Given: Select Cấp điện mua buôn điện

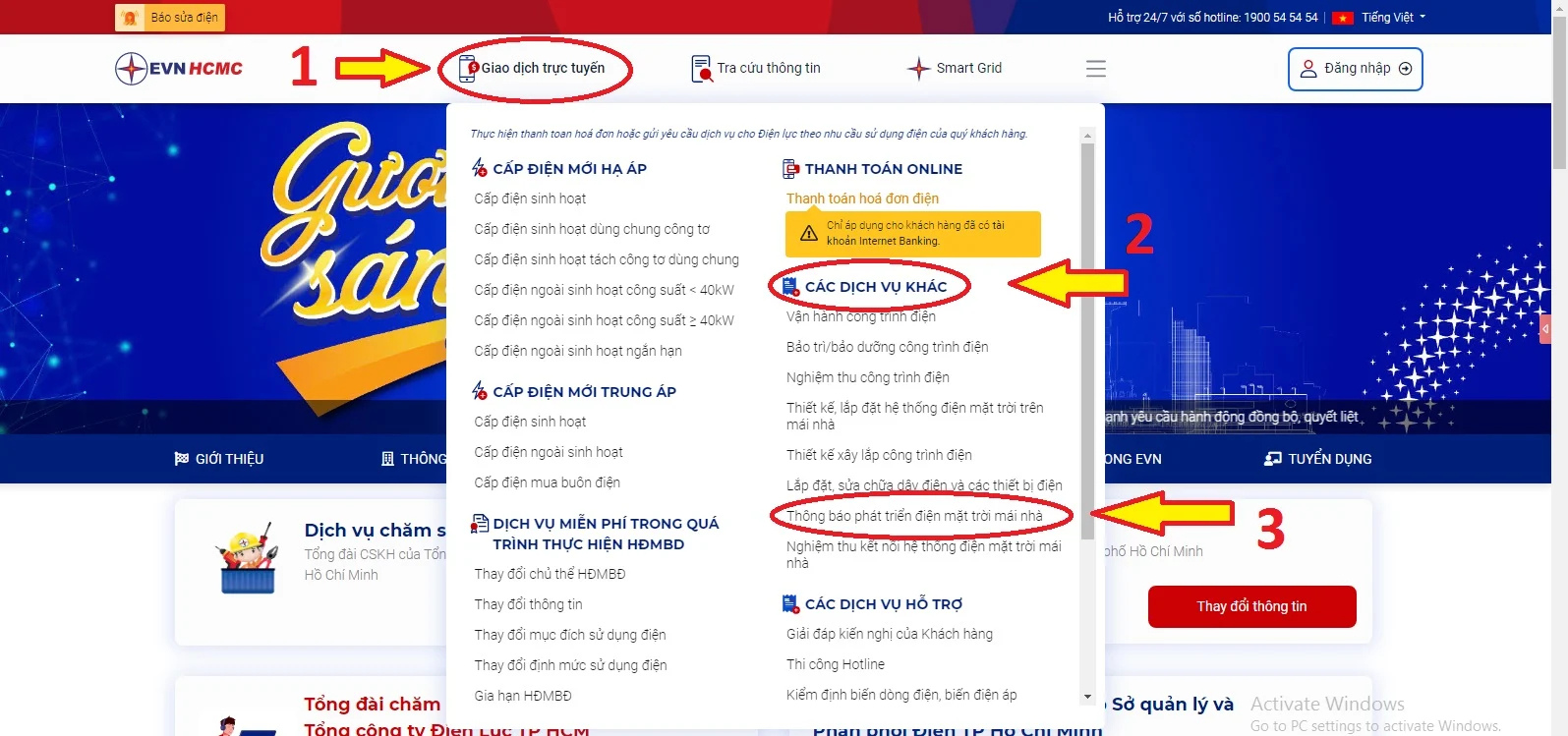Looking at the screenshot, I should [x=547, y=482].
